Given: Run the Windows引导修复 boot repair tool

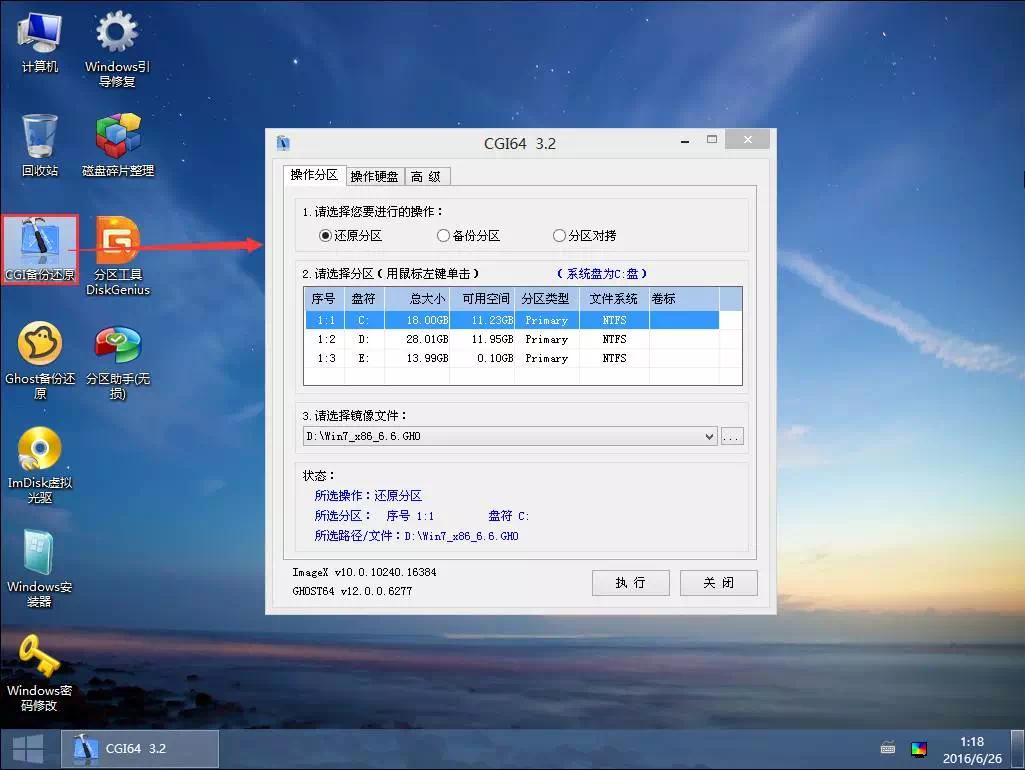Looking at the screenshot, I should (x=116, y=35).
